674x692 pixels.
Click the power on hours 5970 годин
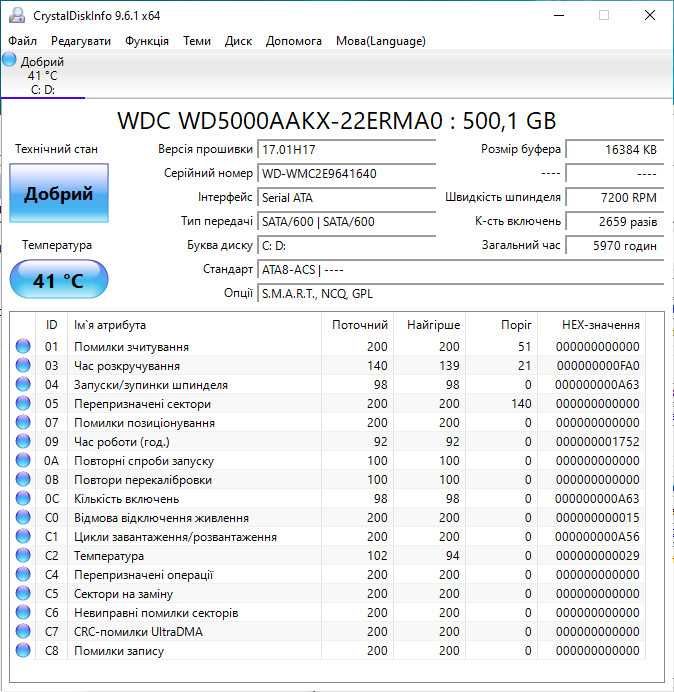pyautogui.click(x=615, y=245)
